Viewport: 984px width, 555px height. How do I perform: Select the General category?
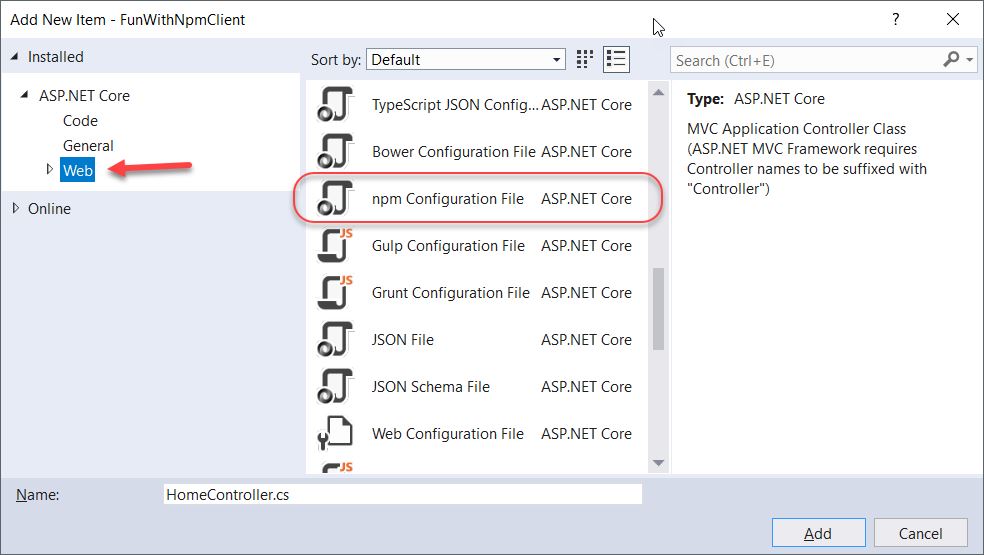(88, 145)
